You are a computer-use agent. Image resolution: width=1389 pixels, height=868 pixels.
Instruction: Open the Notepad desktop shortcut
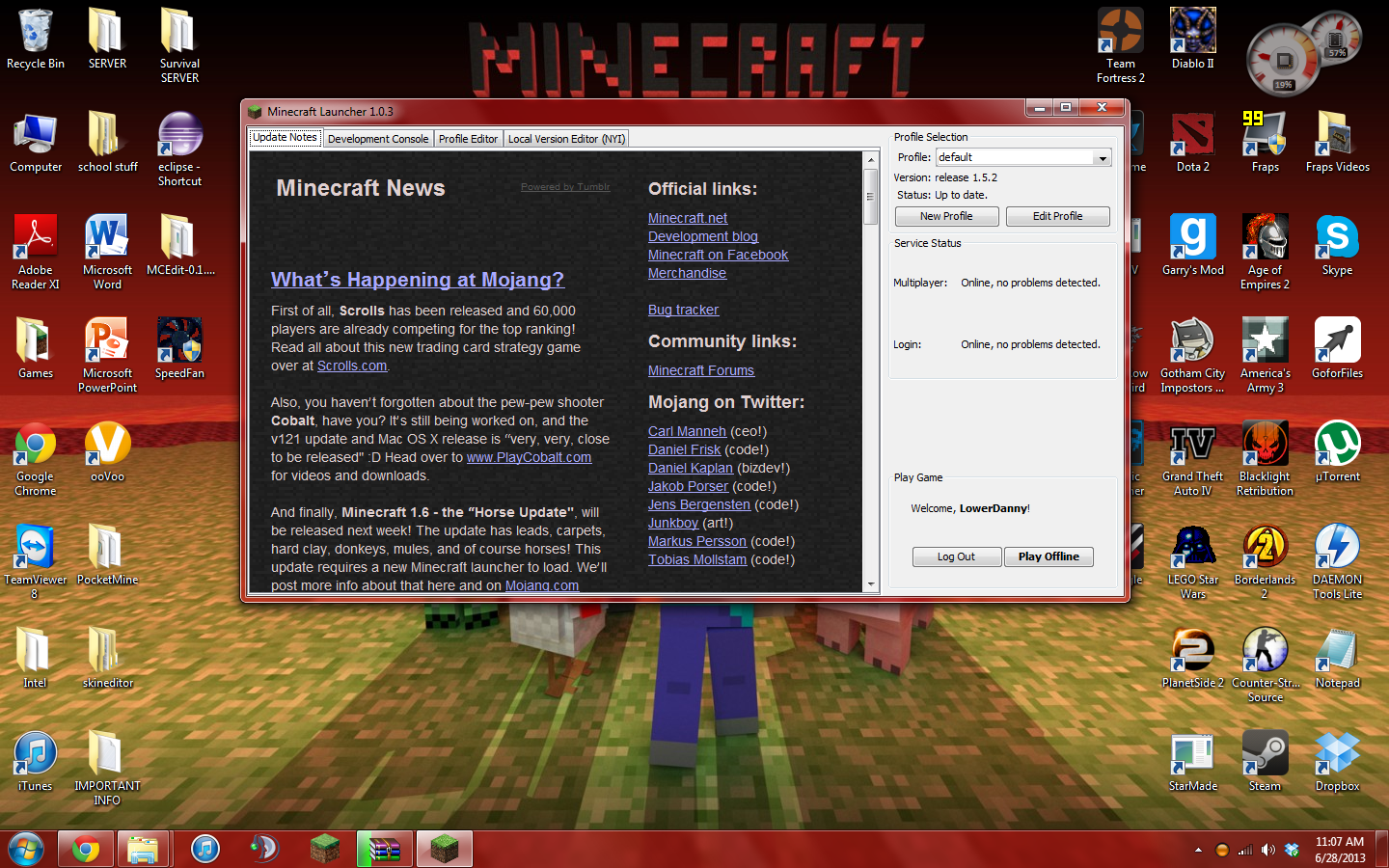tap(1338, 658)
